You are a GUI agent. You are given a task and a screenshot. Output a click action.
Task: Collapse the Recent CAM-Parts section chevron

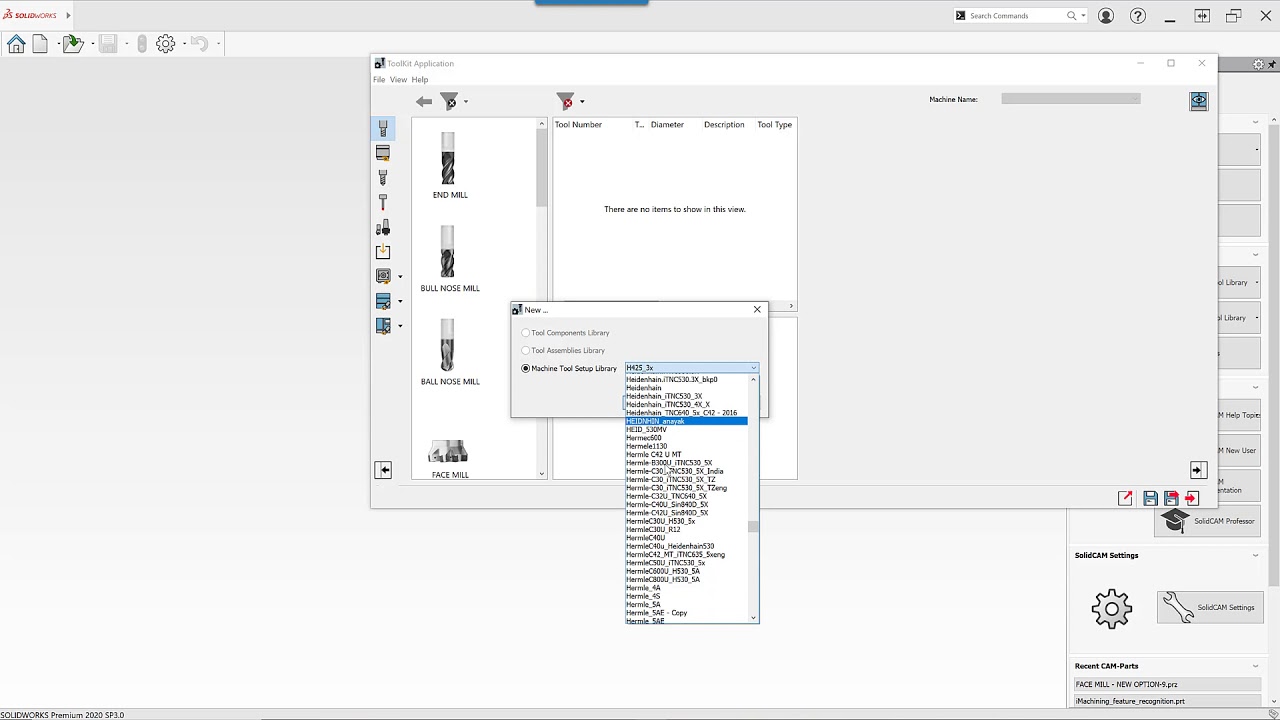pos(1256,666)
